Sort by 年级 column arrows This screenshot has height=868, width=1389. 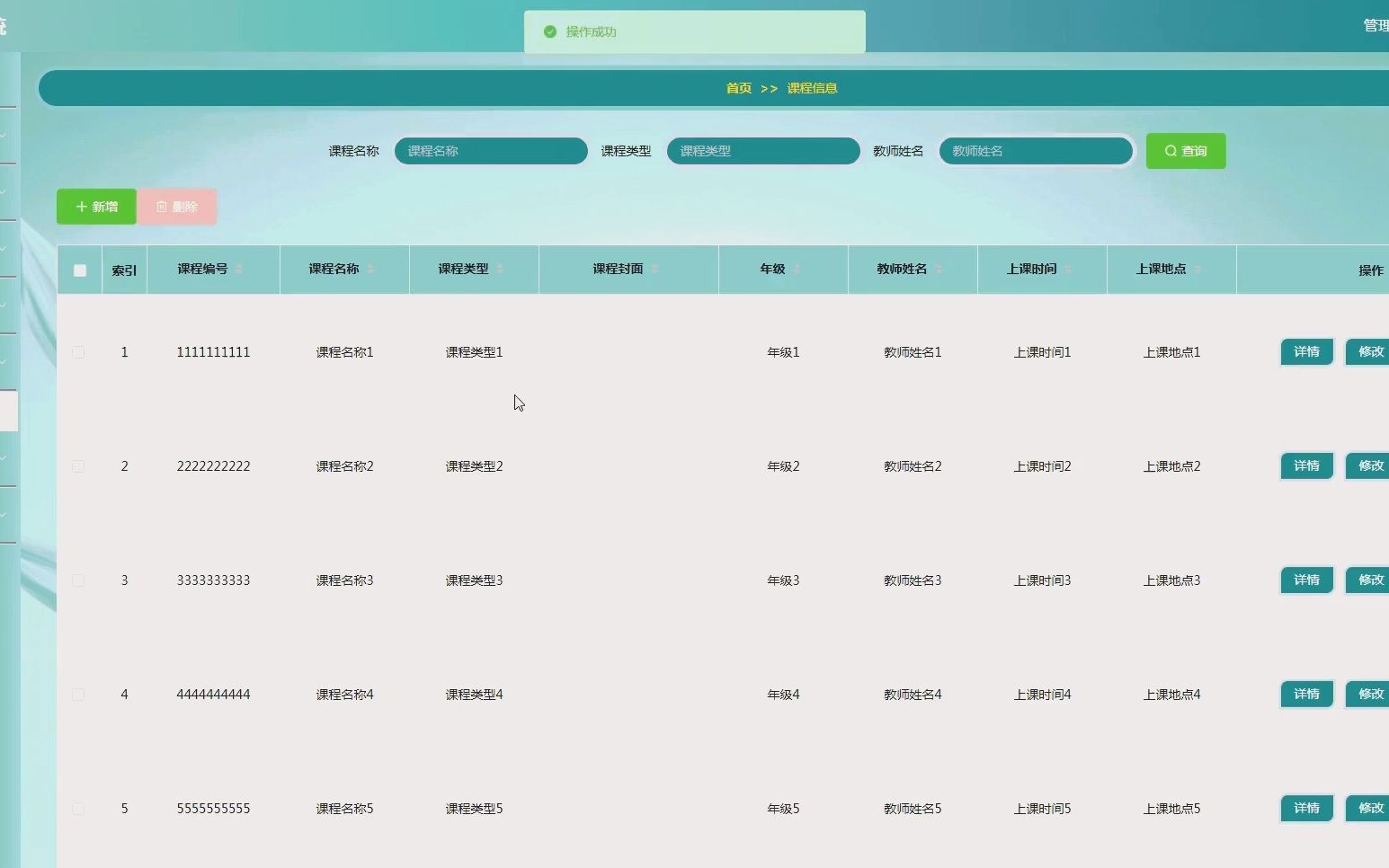click(x=797, y=269)
